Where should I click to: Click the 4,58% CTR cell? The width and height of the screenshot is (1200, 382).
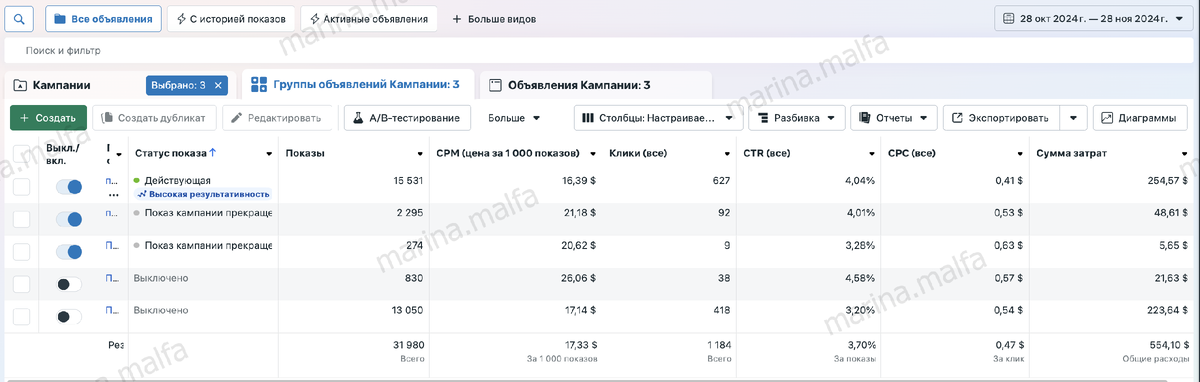[860, 278]
